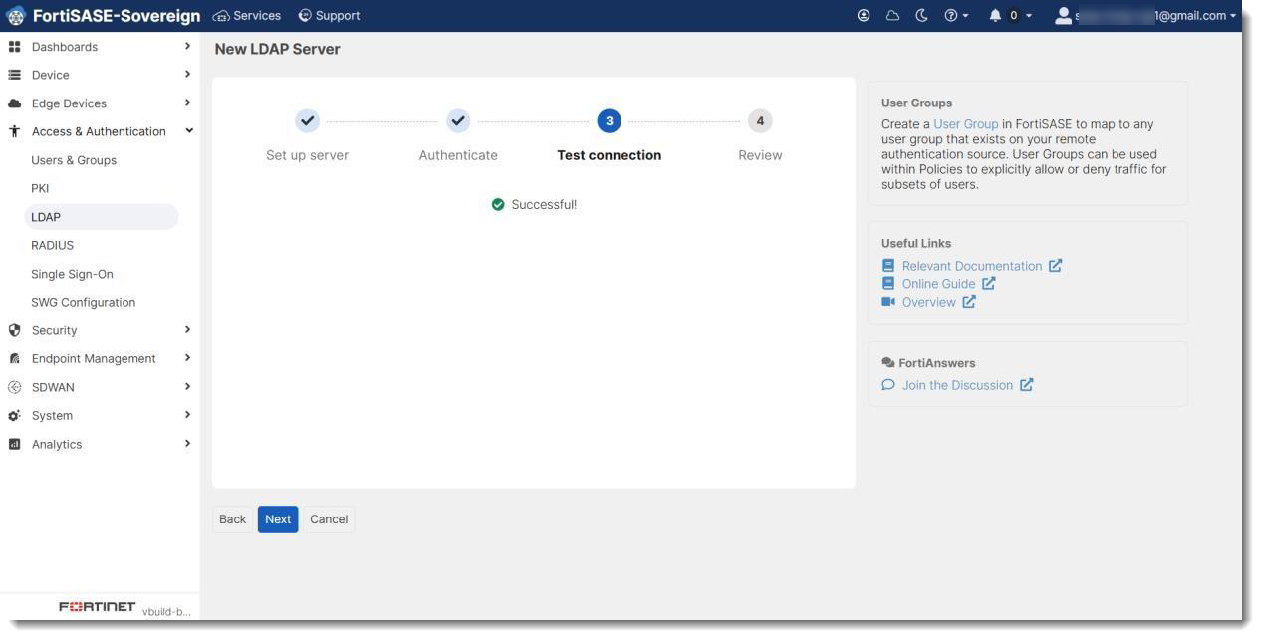Expand the Dashboards menu chevron
The image size is (1261, 639).
click(187, 46)
